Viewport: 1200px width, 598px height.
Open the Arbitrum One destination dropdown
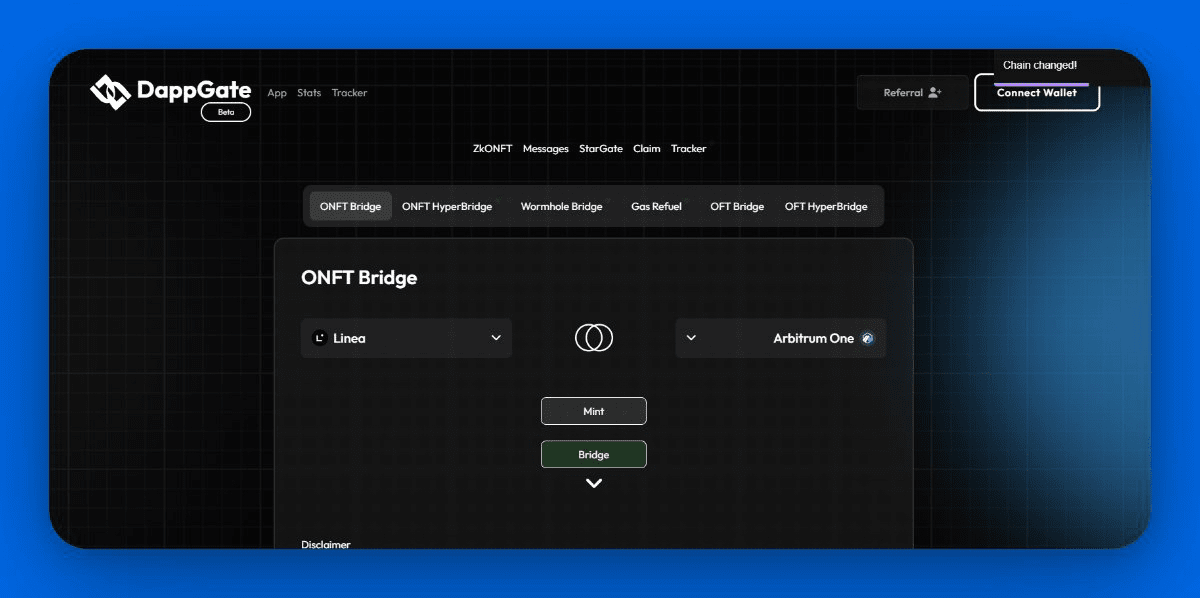[781, 338]
